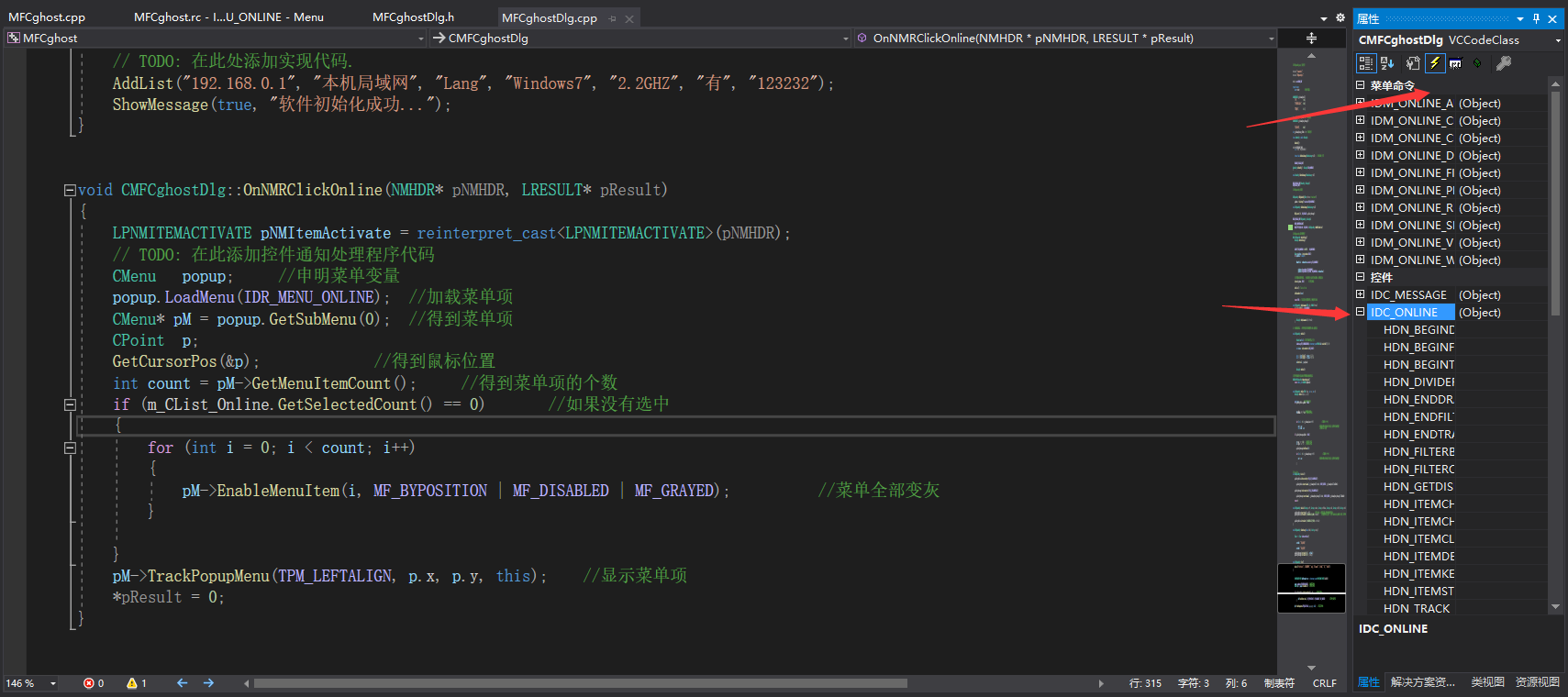Navigate backward with the left arrow
Viewport: 1568px width, 697px height.
click(x=182, y=683)
